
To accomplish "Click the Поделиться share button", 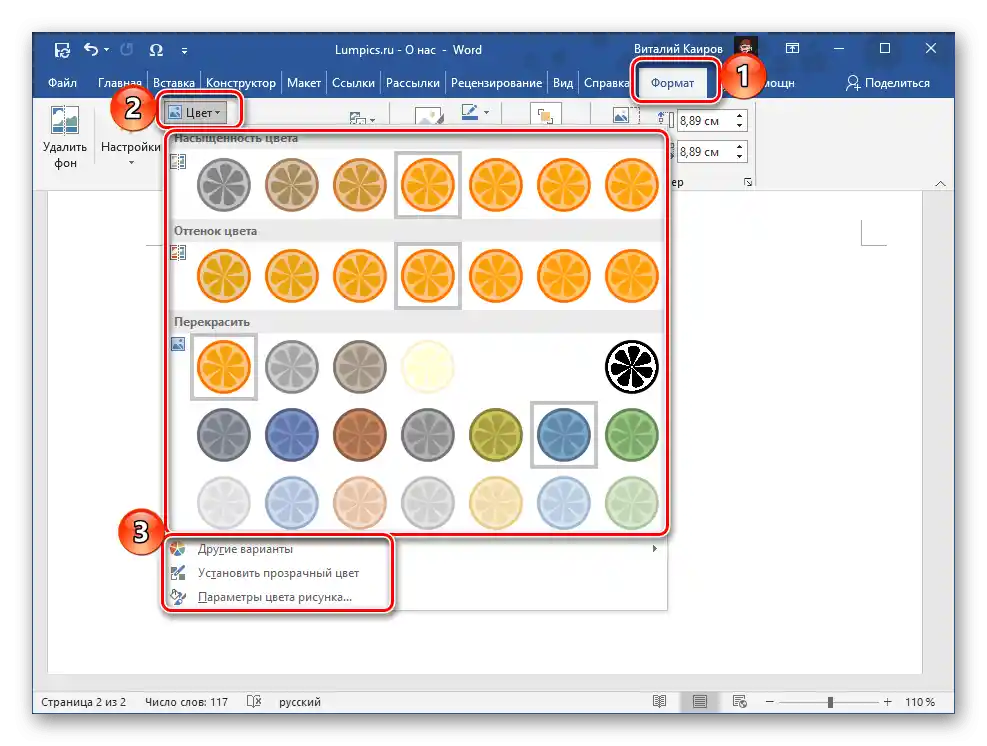I will point(888,83).
